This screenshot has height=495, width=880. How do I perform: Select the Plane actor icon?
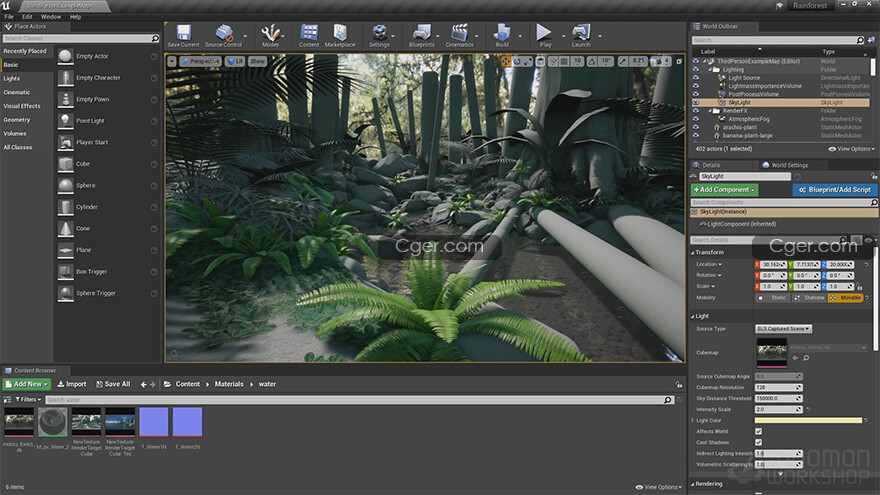[66, 250]
